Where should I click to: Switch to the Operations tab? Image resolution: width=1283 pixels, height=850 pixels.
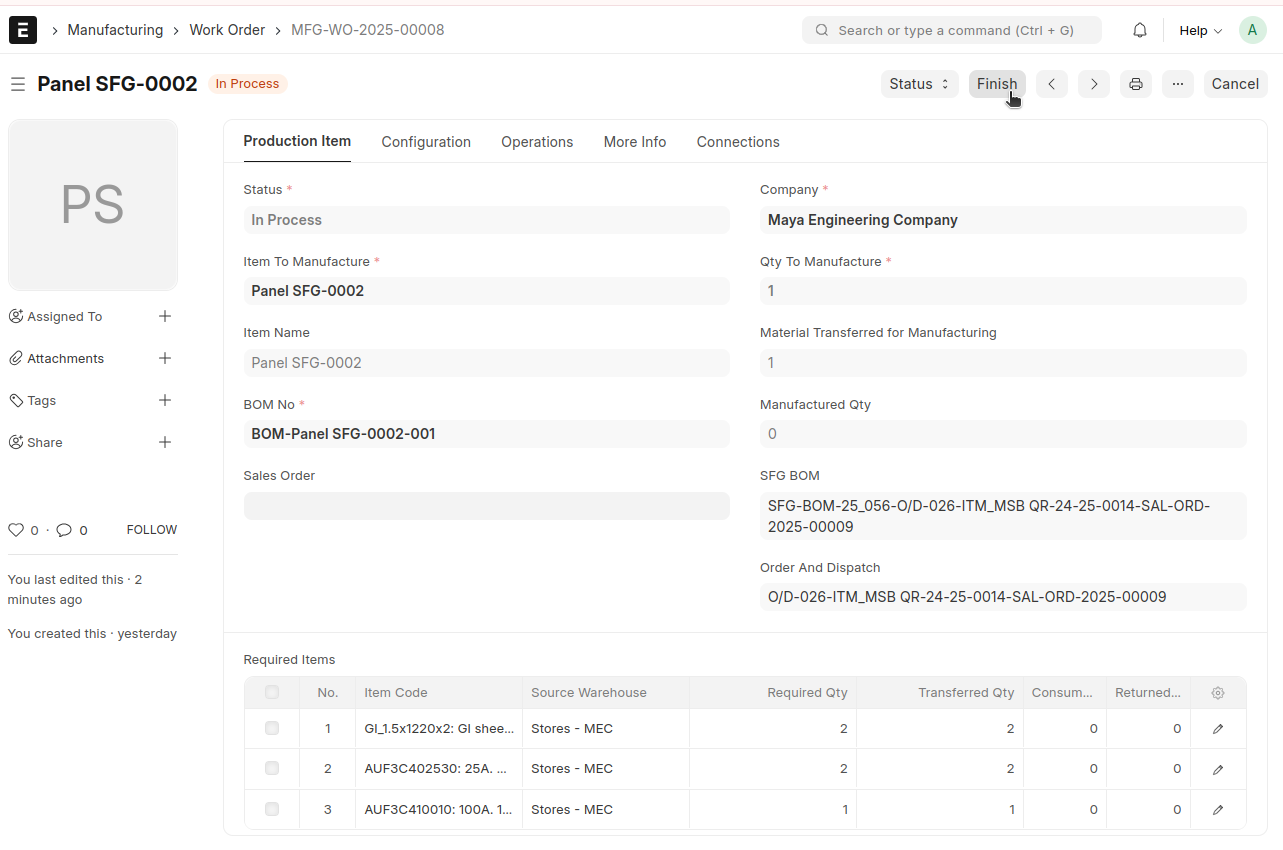(537, 142)
